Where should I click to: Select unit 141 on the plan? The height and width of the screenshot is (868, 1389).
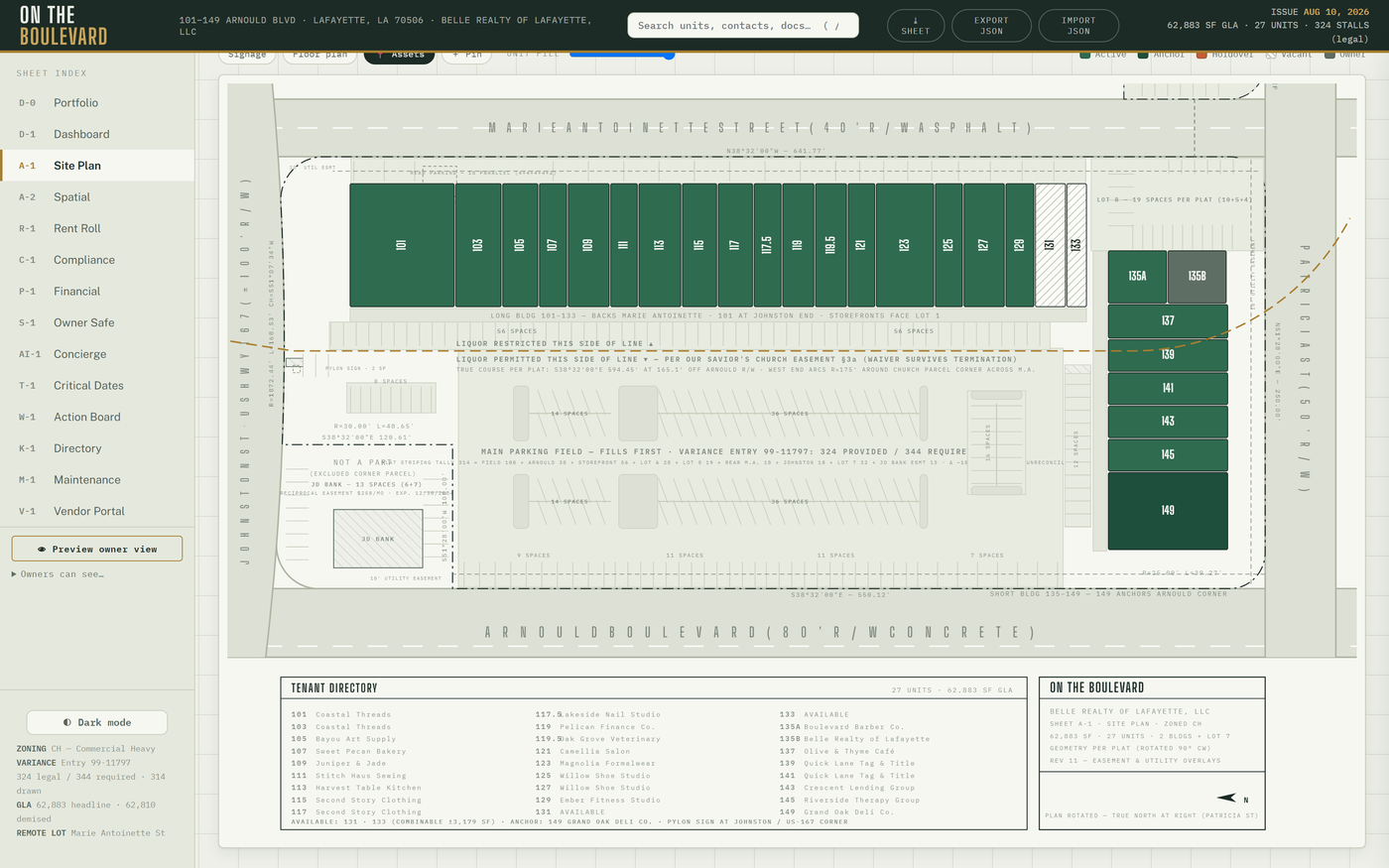[x=1168, y=389]
